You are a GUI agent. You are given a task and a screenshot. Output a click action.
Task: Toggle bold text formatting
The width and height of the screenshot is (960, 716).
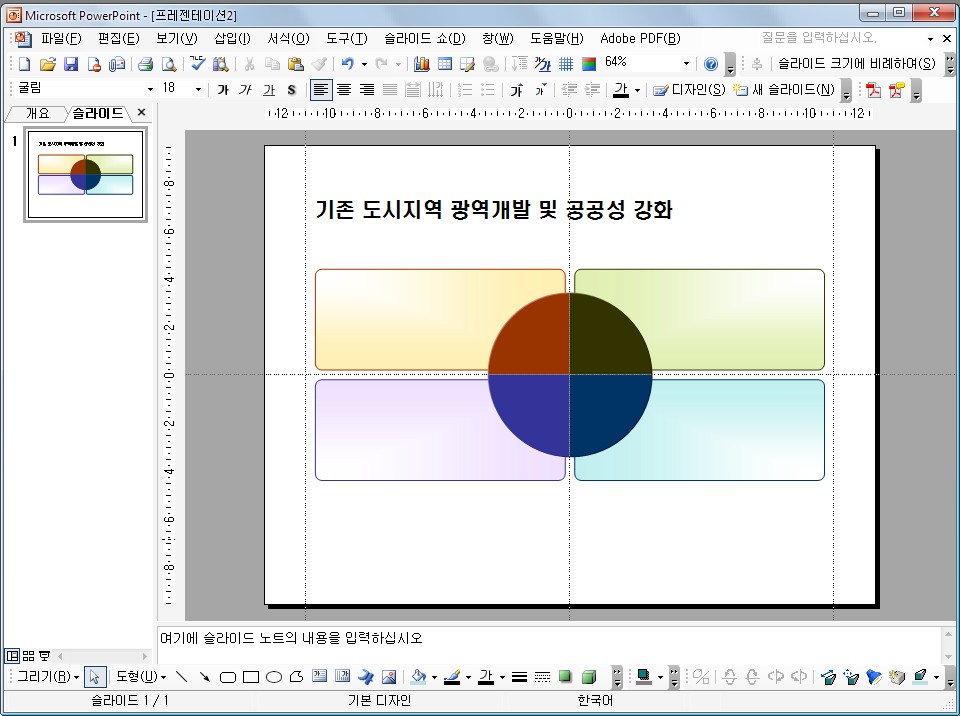pos(223,89)
